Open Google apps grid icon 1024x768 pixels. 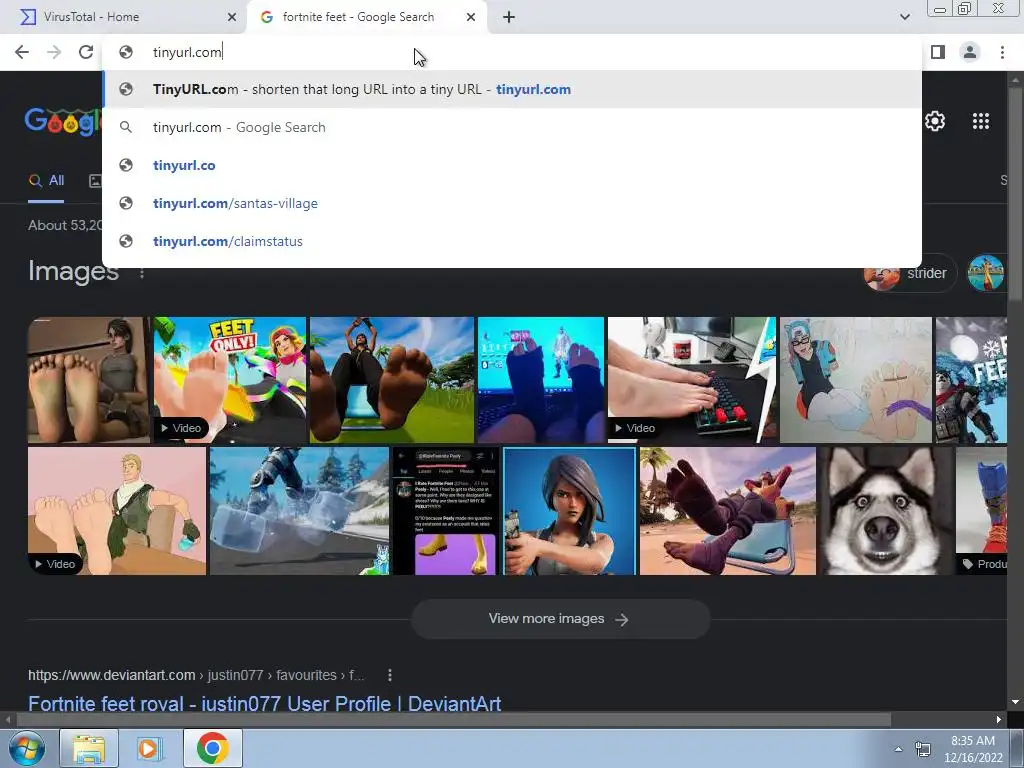[x=981, y=121]
